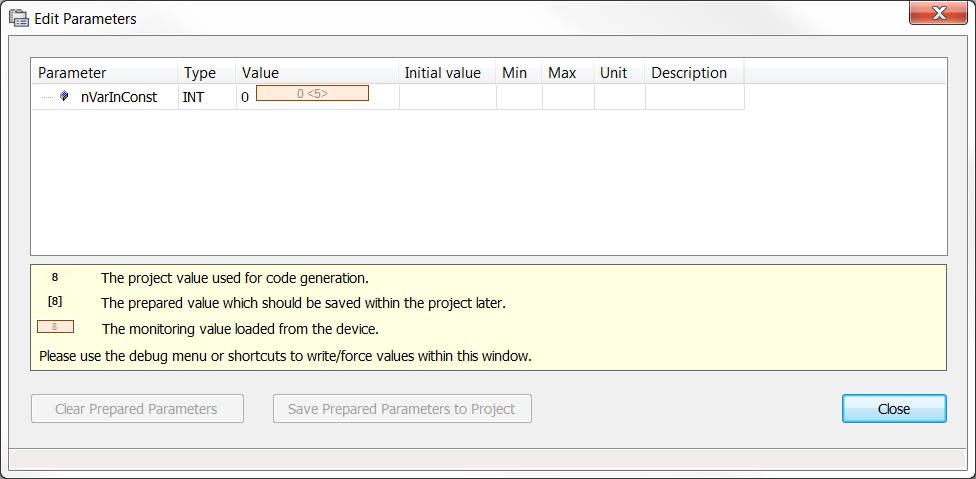Click the legend's bracketed [8] prepared value sample
The image size is (976, 479).
point(55,302)
